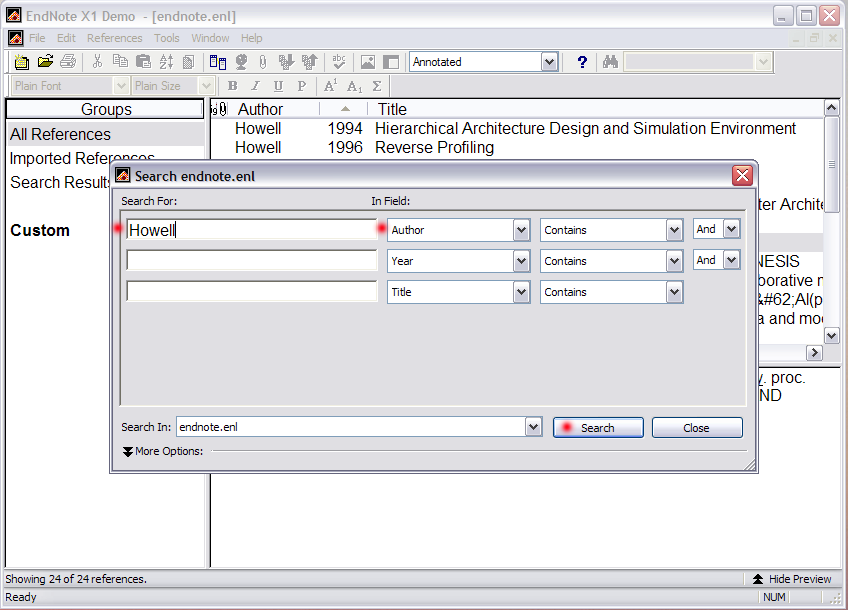Click the Print toolbar icon
The height and width of the screenshot is (610, 848).
[68, 62]
